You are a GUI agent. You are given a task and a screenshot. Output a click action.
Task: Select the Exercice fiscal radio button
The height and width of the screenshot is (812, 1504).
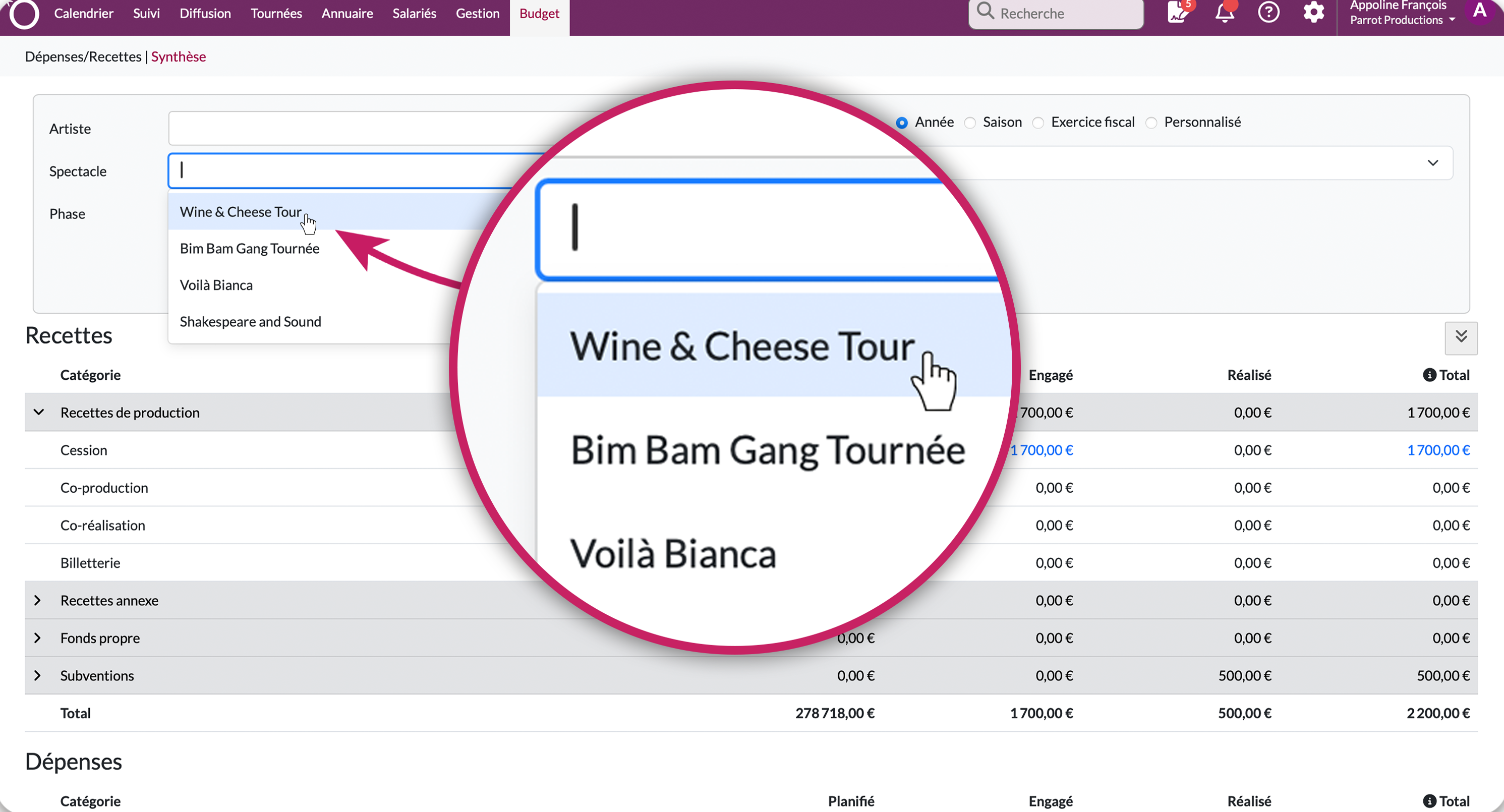(x=1038, y=123)
